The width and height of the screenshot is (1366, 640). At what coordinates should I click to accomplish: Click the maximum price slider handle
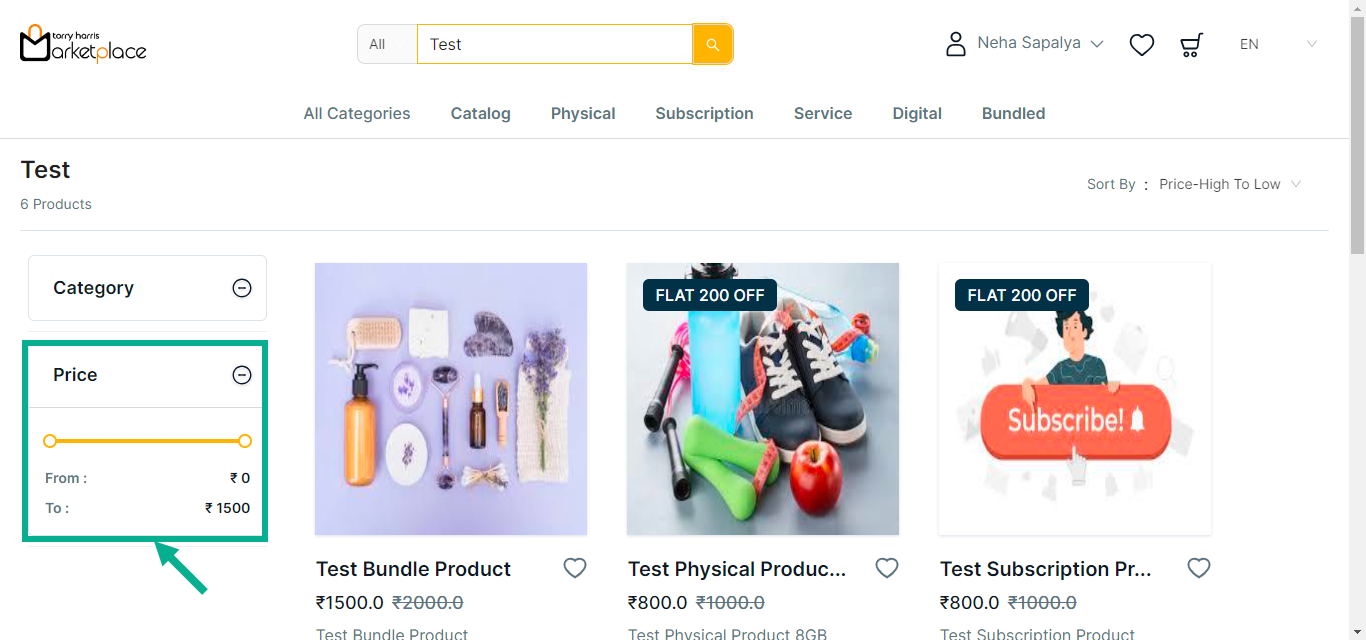[245, 441]
